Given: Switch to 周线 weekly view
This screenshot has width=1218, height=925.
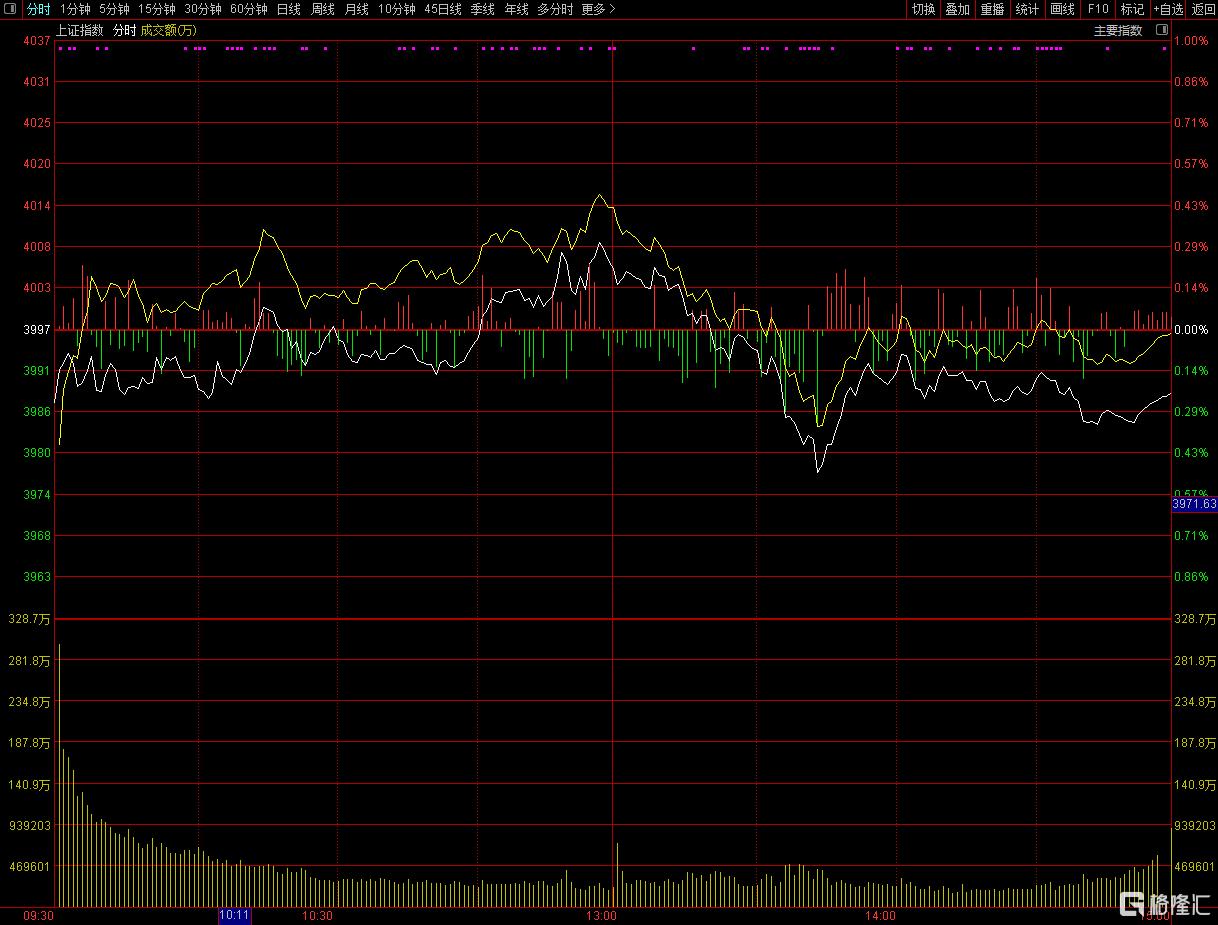Looking at the screenshot, I should (322, 9).
